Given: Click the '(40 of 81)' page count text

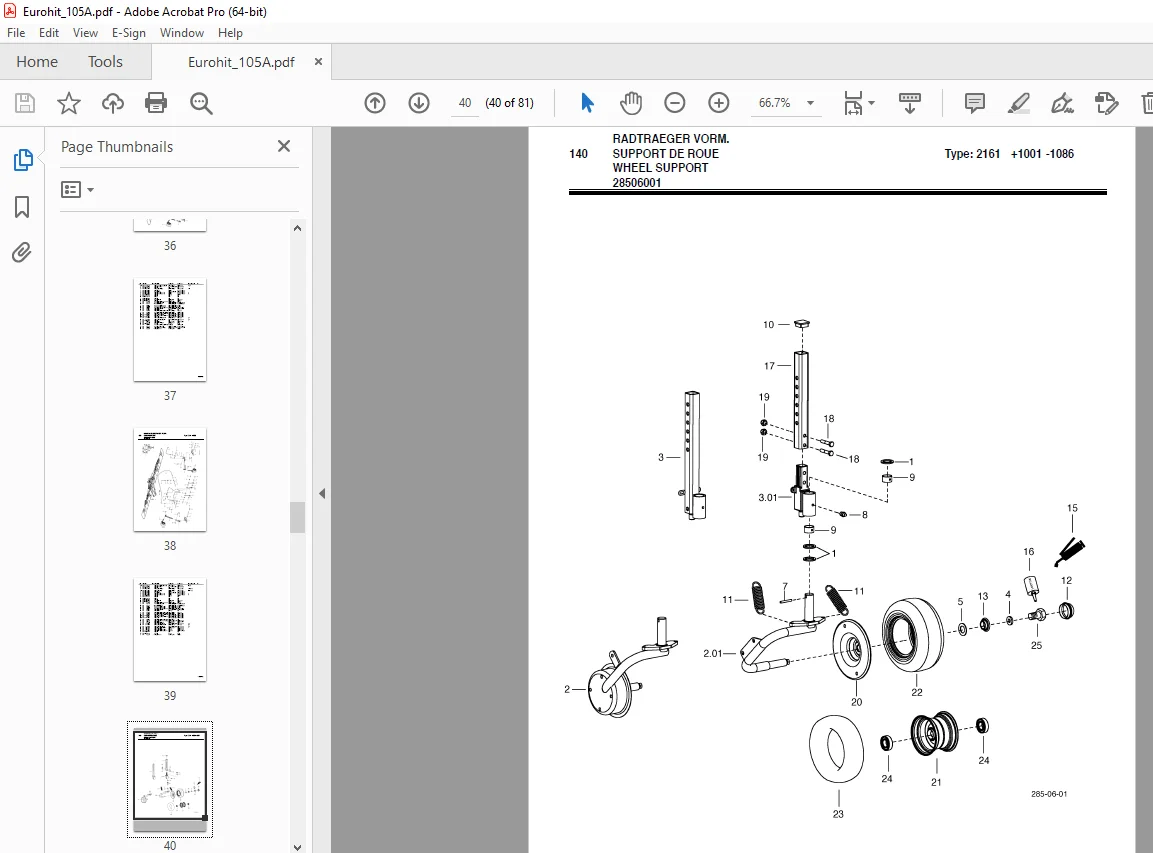Looking at the screenshot, I should coord(510,103).
